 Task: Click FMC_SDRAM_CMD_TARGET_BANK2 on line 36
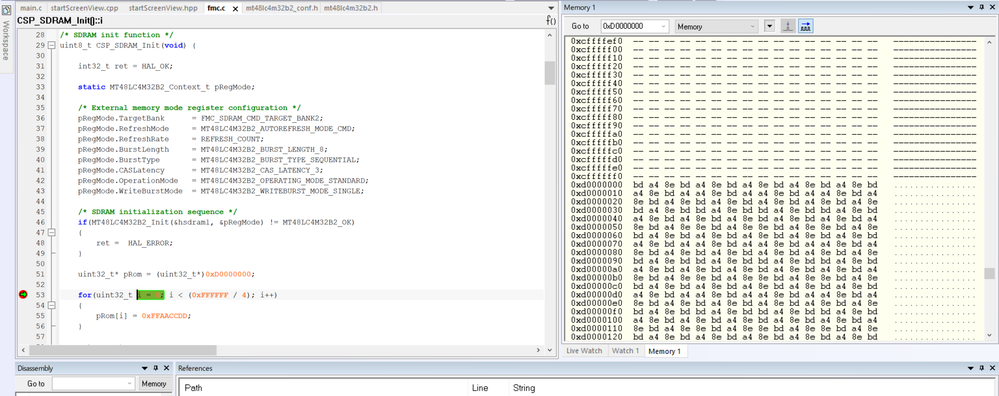(x=261, y=118)
